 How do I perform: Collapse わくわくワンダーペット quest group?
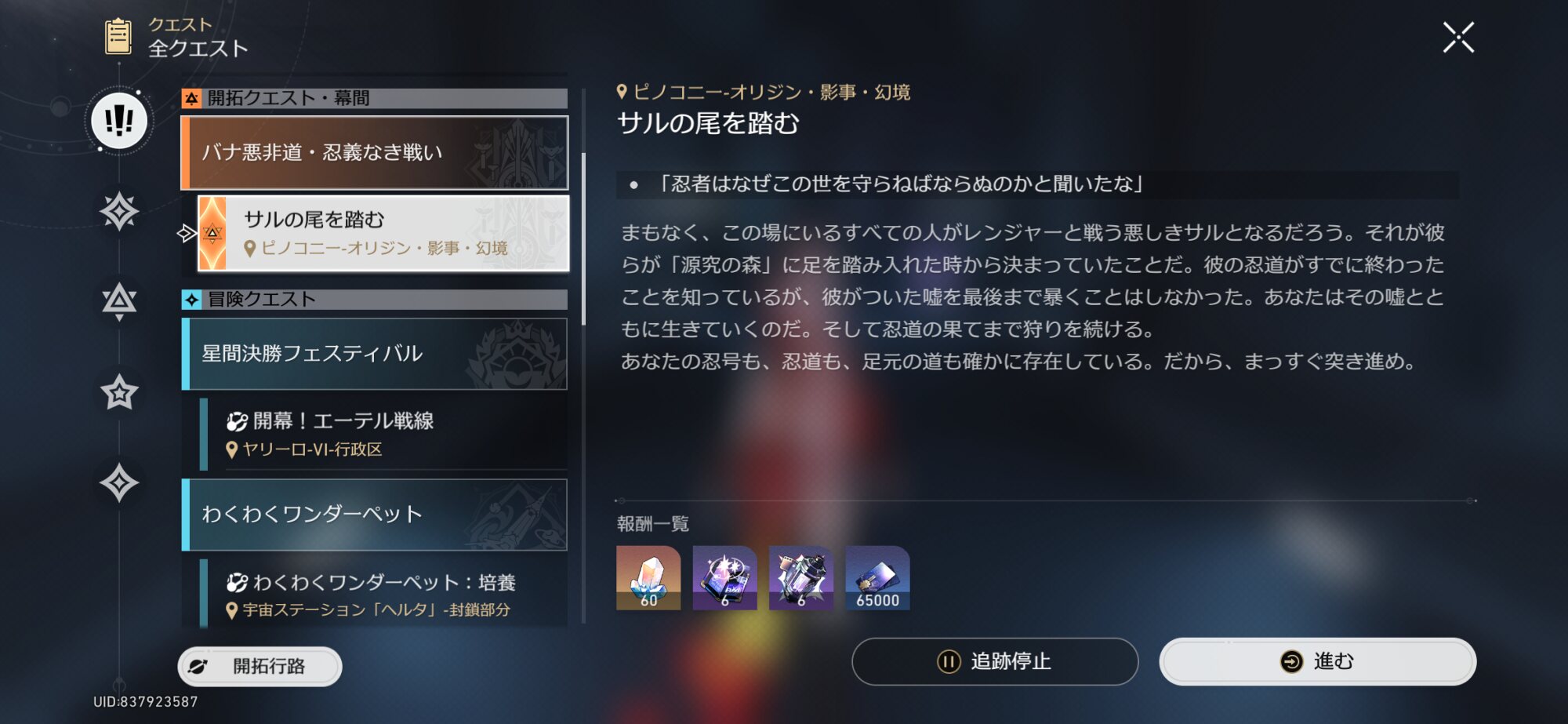click(x=375, y=515)
